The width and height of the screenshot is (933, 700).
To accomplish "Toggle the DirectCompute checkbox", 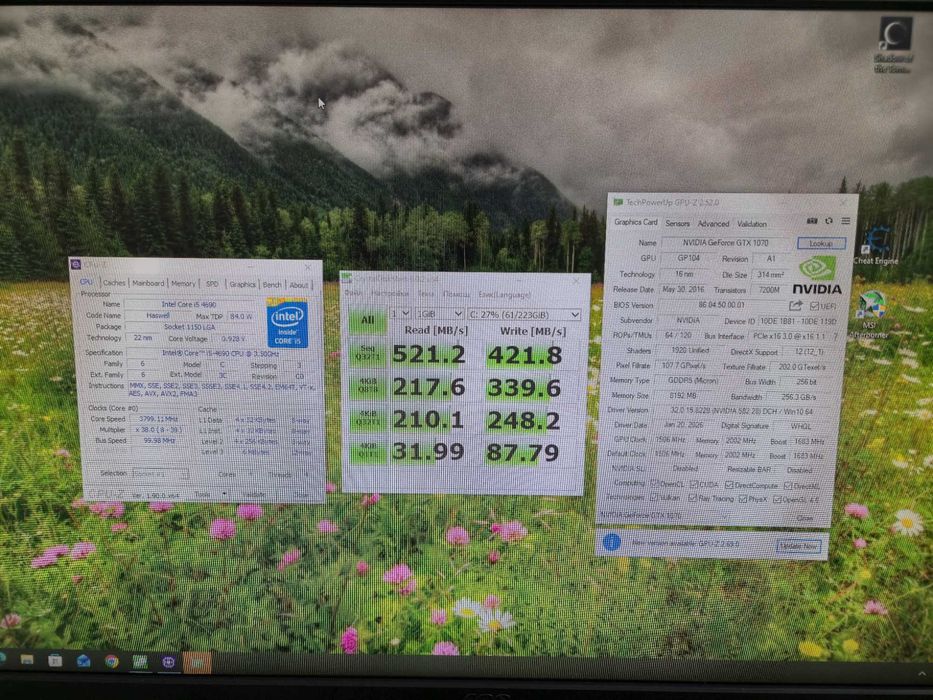I will pos(729,485).
